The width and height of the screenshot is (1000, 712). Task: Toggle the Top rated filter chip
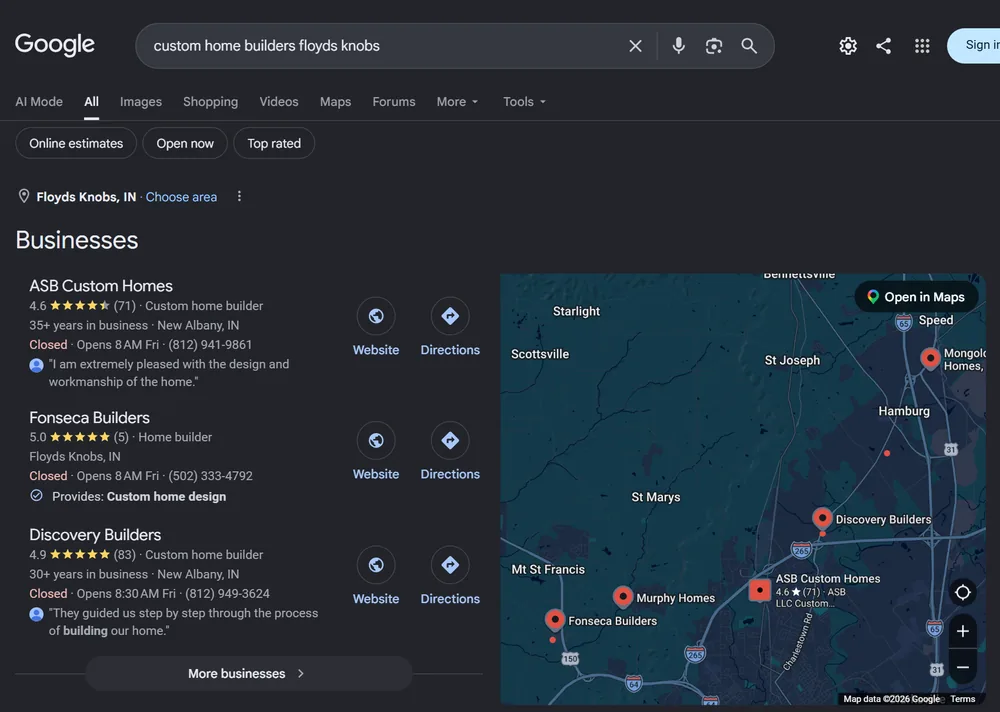coord(274,144)
